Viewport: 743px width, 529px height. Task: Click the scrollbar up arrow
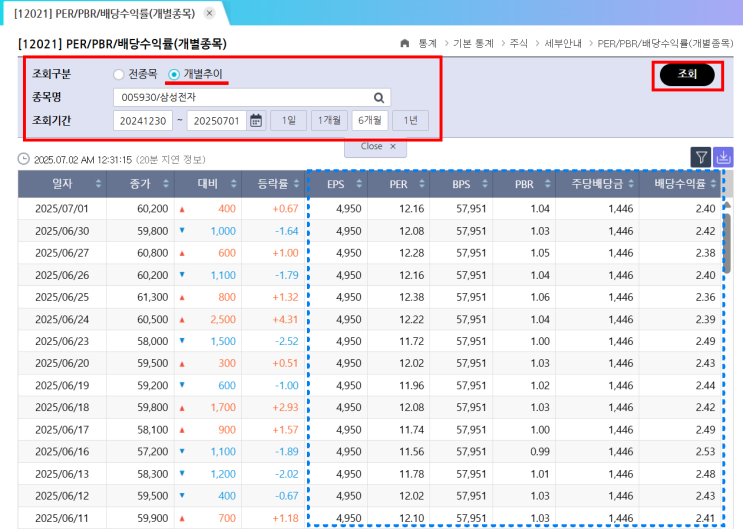click(x=727, y=205)
